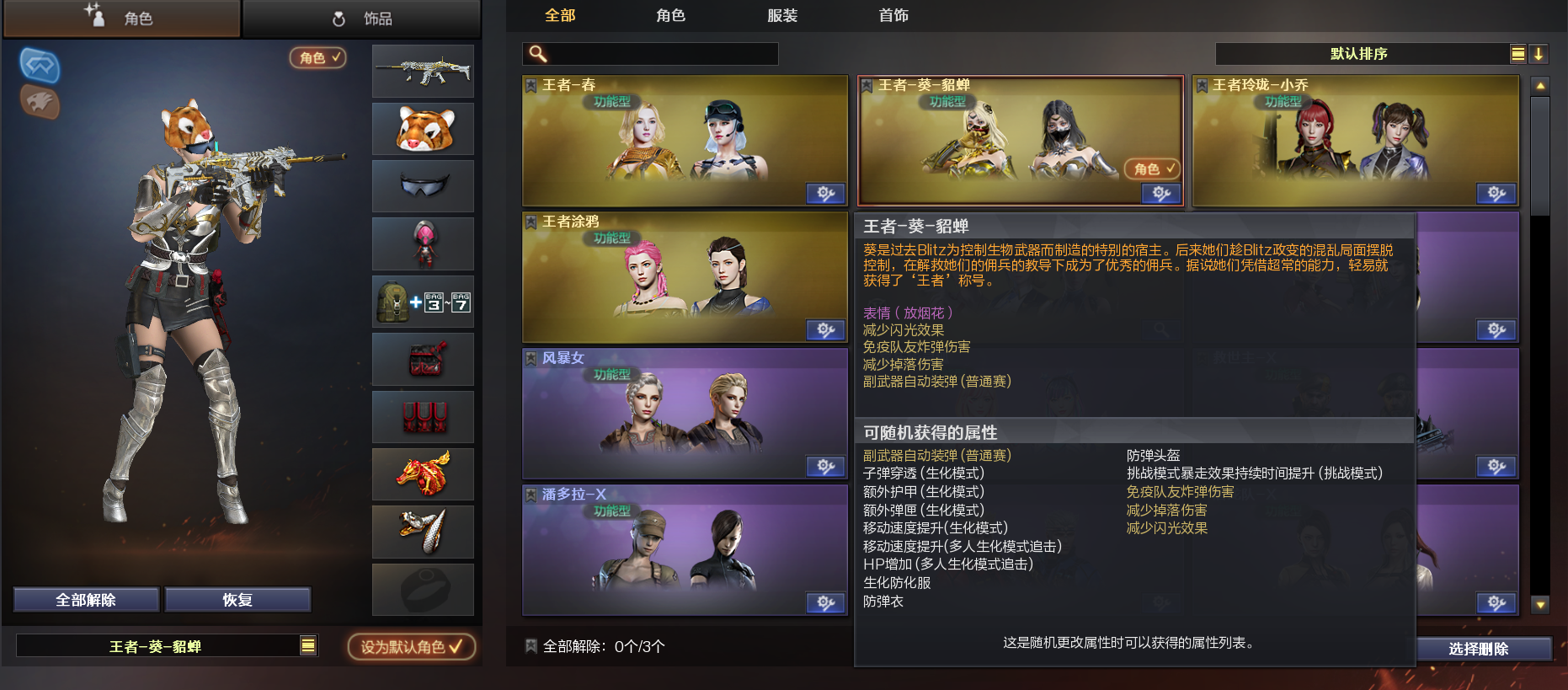Click the 恢复 button
1568x690 pixels.
click(x=237, y=600)
